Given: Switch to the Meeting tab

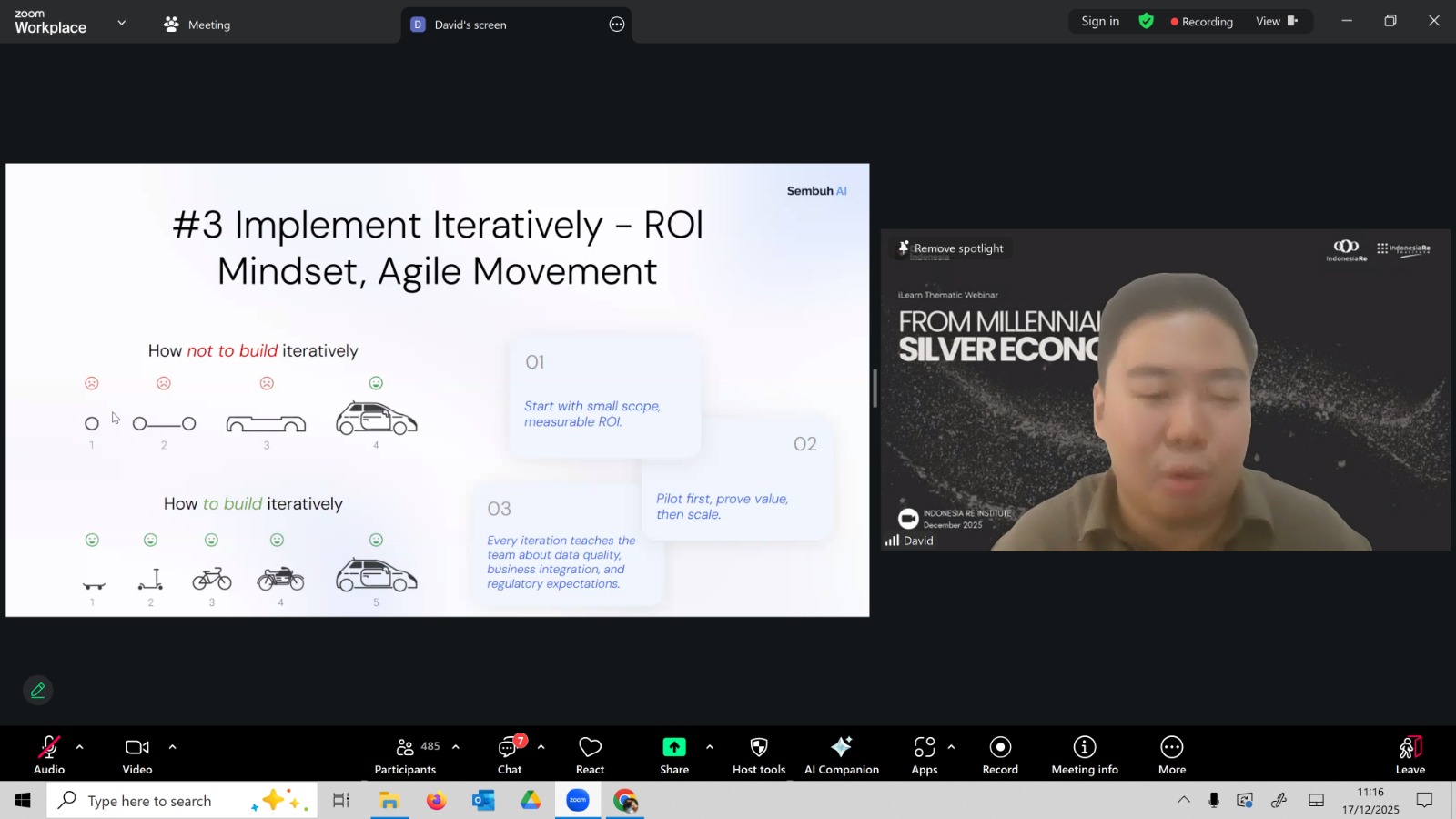Looking at the screenshot, I should [197, 25].
